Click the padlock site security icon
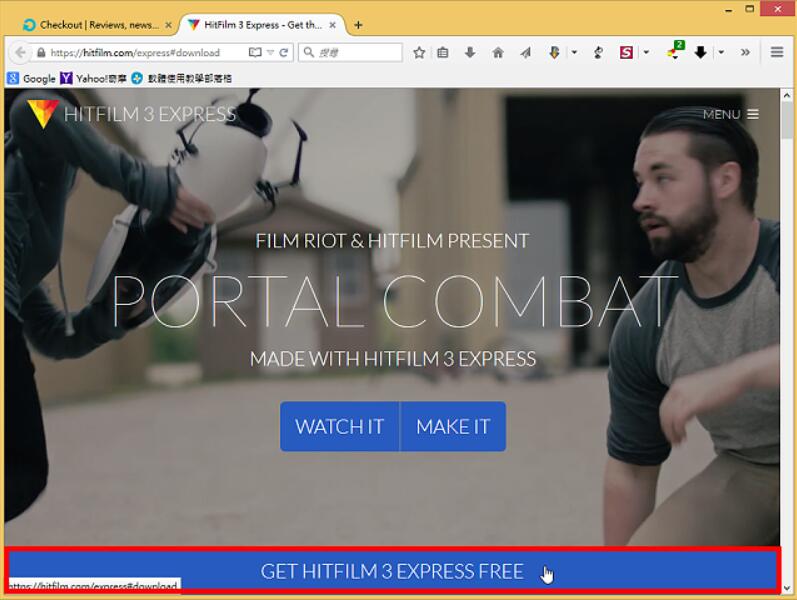This screenshot has width=797, height=600. click(41, 53)
